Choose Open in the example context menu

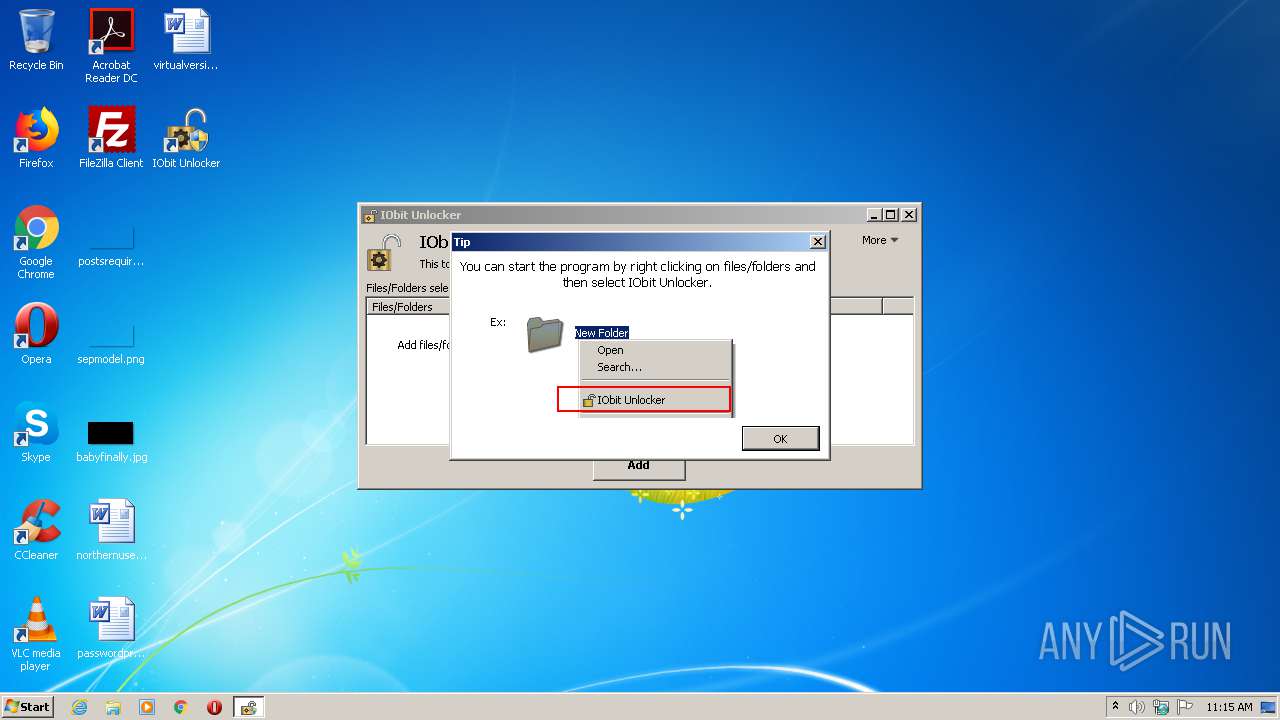[x=610, y=350]
